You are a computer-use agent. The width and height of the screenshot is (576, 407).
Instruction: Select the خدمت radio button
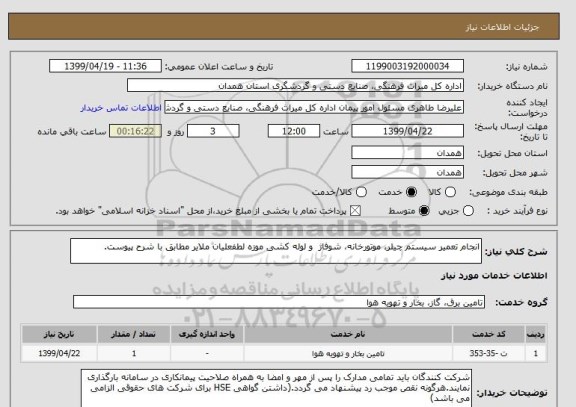point(411,192)
